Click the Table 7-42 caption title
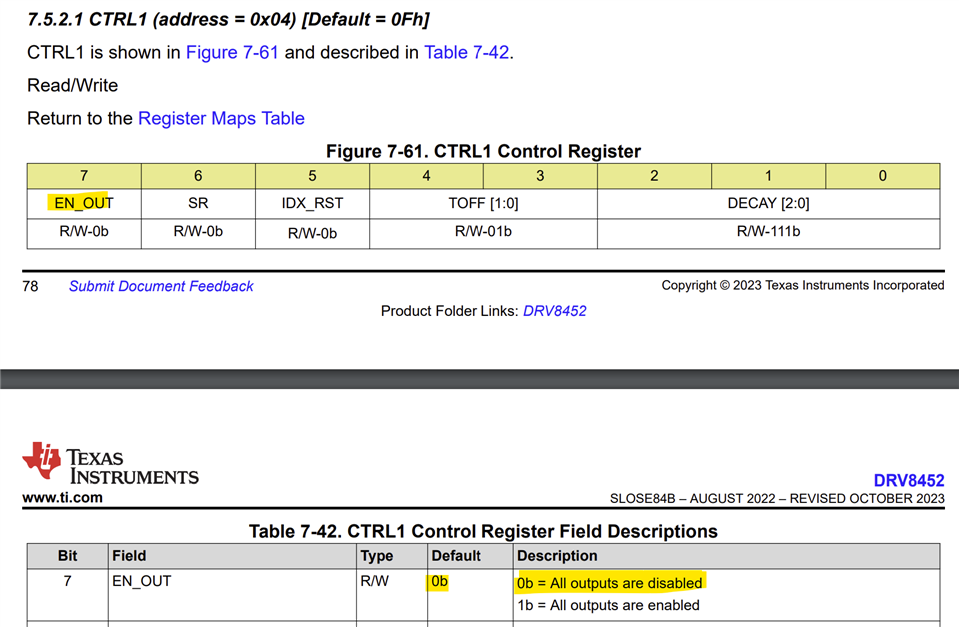Image resolution: width=959 pixels, height=627 pixels. click(x=483, y=531)
